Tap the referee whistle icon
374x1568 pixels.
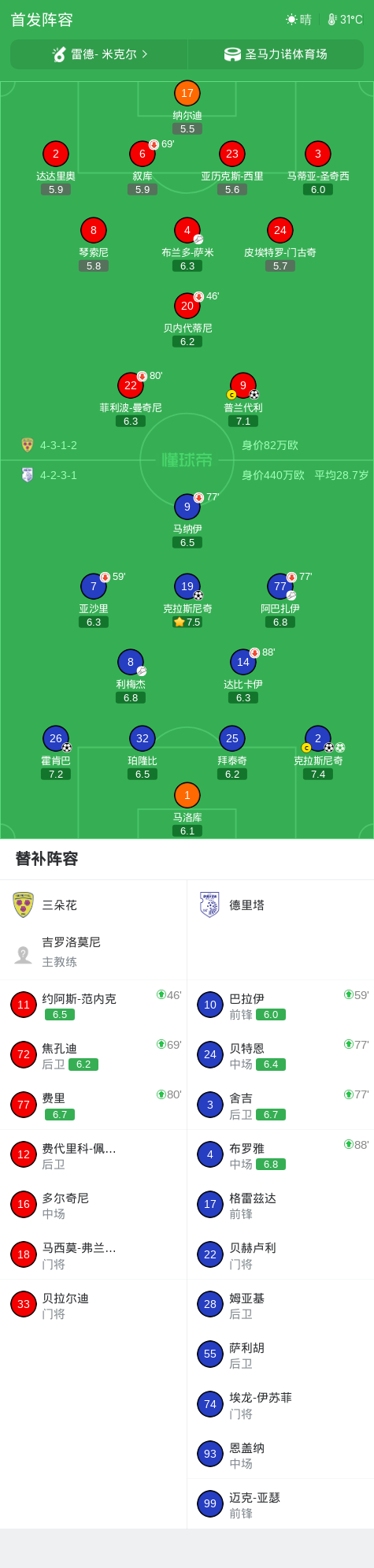click(59, 54)
